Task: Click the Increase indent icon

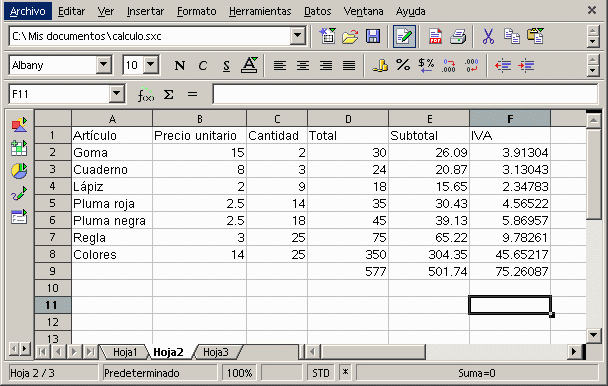Action: pyautogui.click(x=526, y=66)
